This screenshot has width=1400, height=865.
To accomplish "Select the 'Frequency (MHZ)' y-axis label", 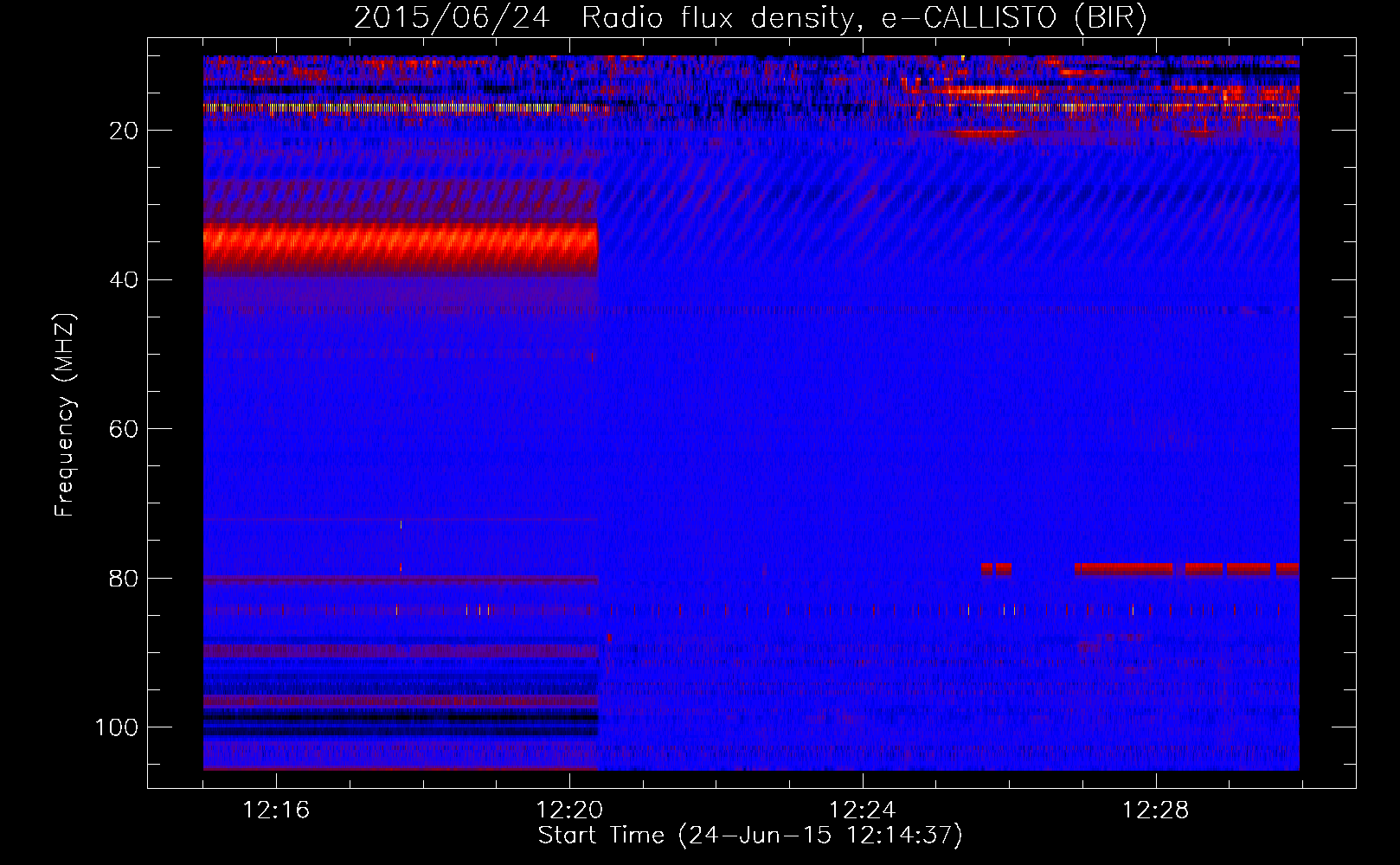I will point(65,415).
